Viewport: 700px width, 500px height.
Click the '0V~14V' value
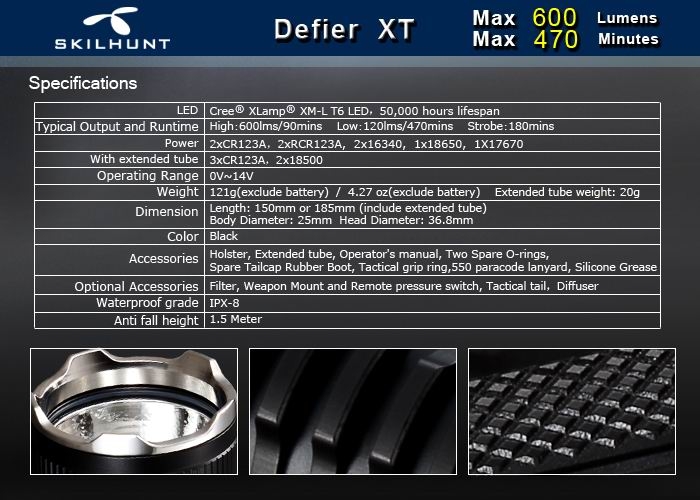[x=231, y=176]
